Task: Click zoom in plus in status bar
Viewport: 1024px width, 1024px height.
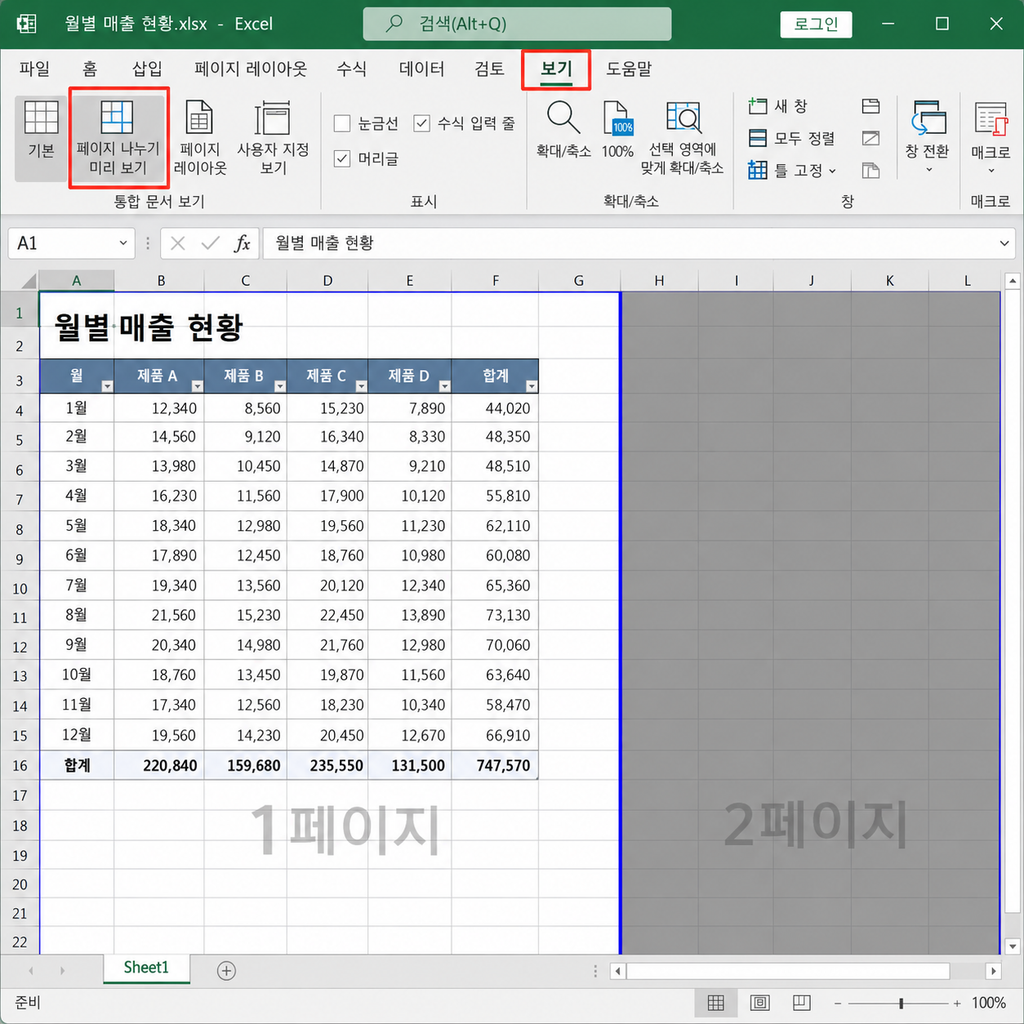Action: point(957,1003)
